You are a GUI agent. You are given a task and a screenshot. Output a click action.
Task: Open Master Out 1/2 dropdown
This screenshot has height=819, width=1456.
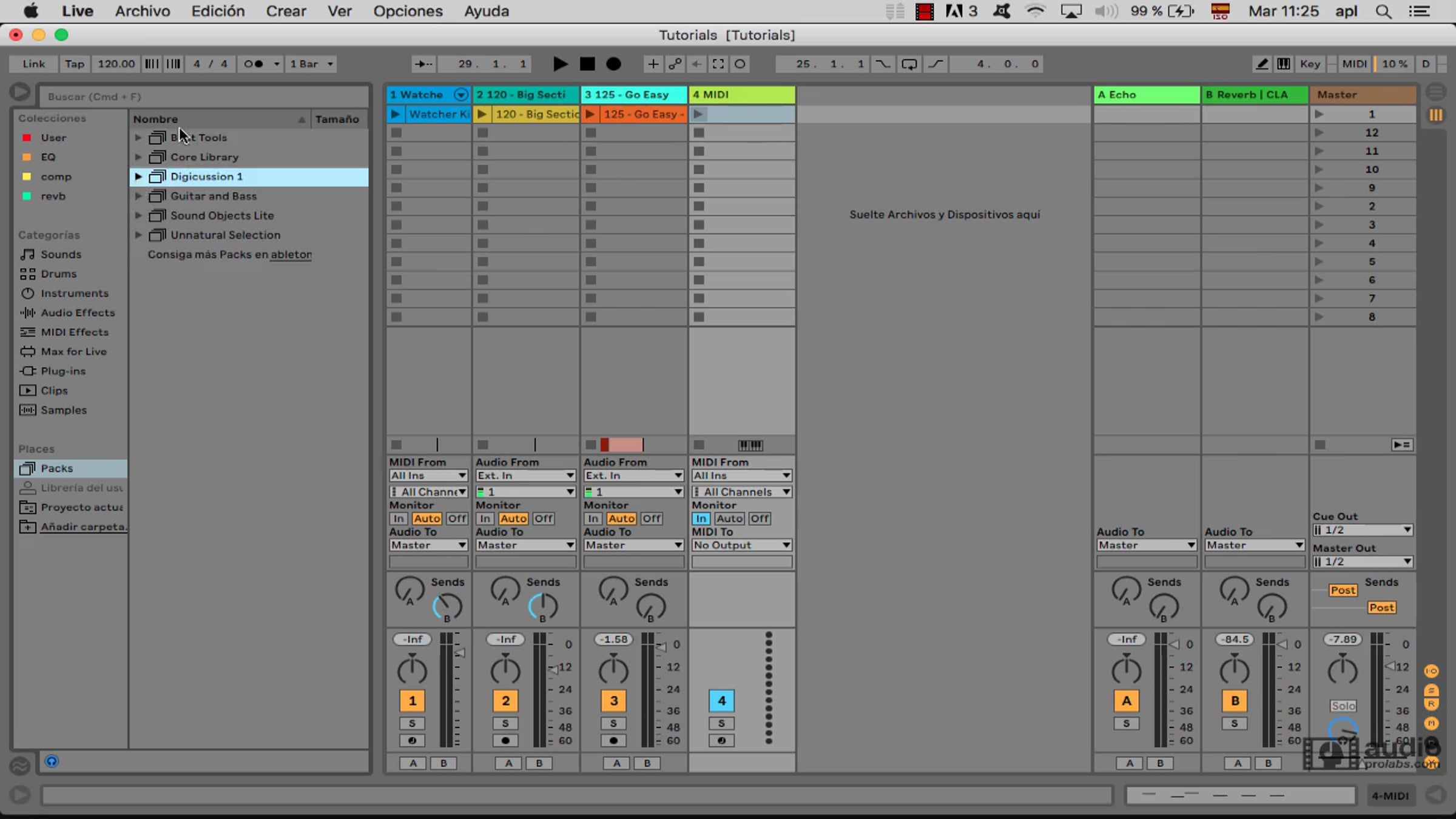coord(1363,562)
